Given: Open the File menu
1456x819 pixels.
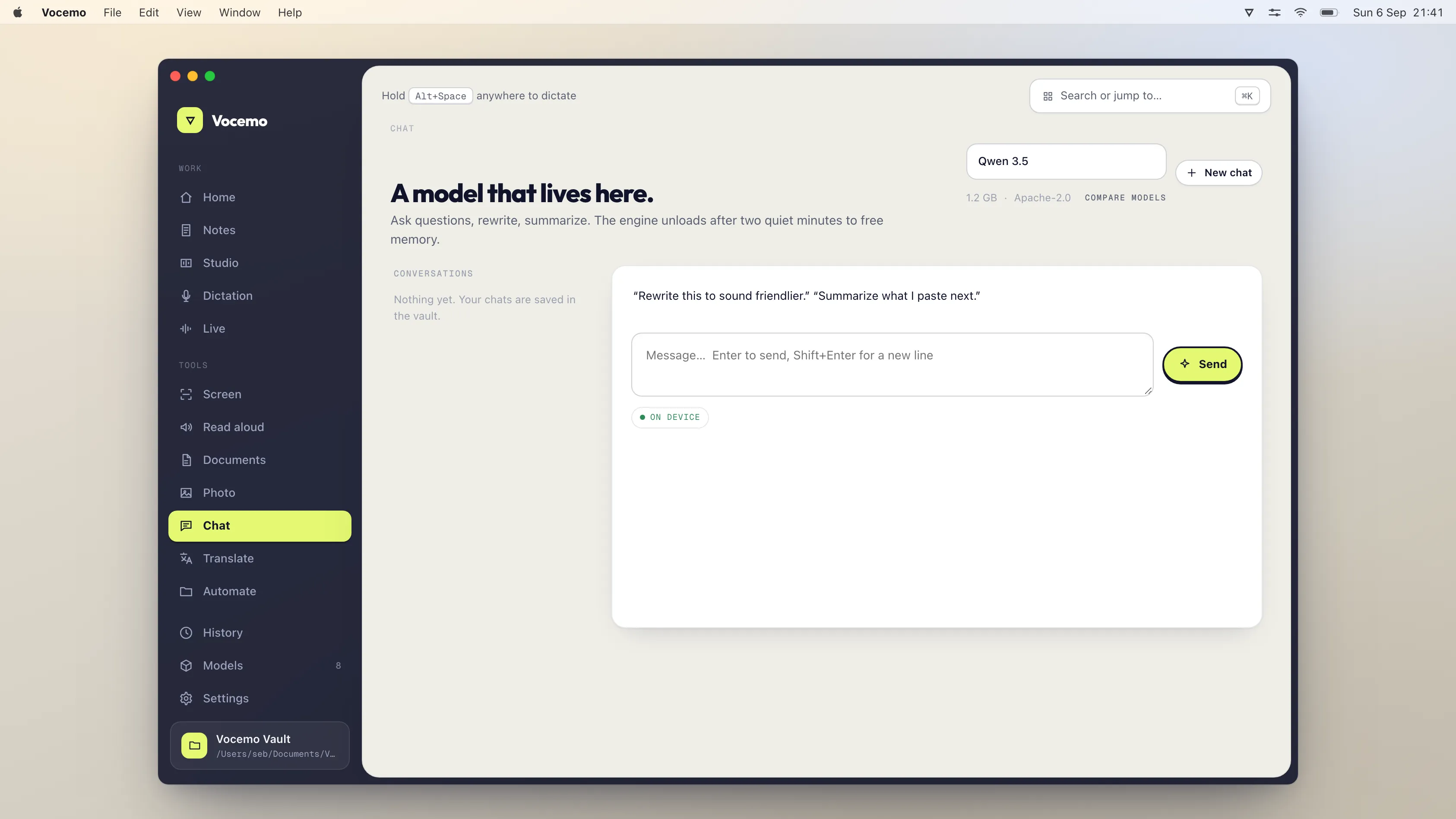Looking at the screenshot, I should tap(112, 13).
